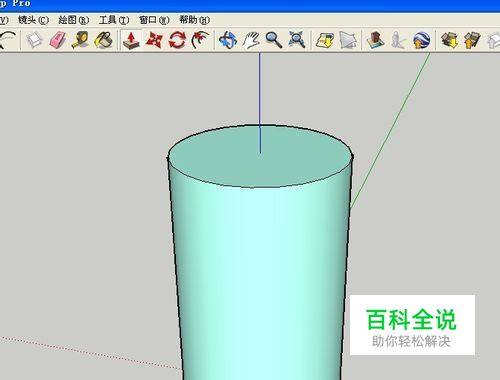Image resolution: width=500 pixels, height=380 pixels.
Task: Click the Toggle Terrain icon
Action: [348, 40]
